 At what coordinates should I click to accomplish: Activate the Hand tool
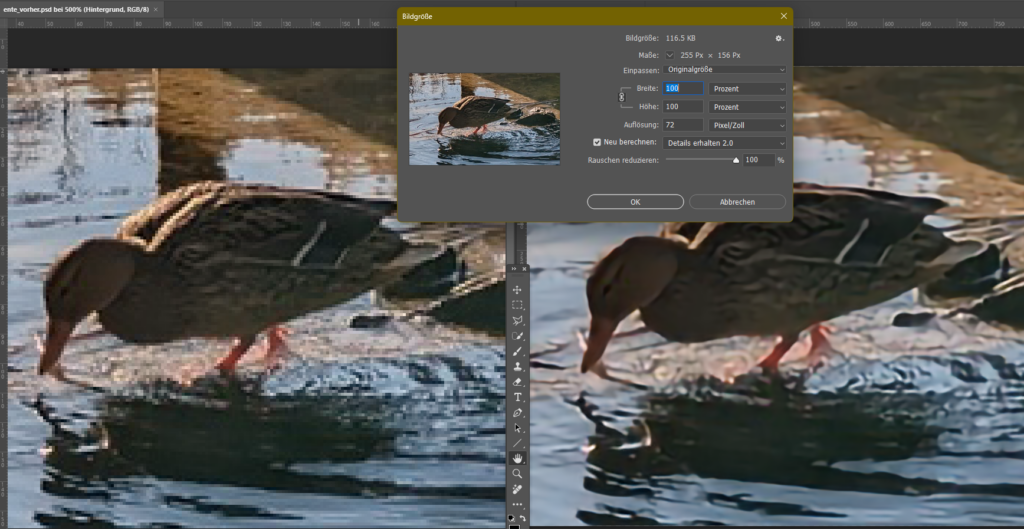(x=517, y=457)
